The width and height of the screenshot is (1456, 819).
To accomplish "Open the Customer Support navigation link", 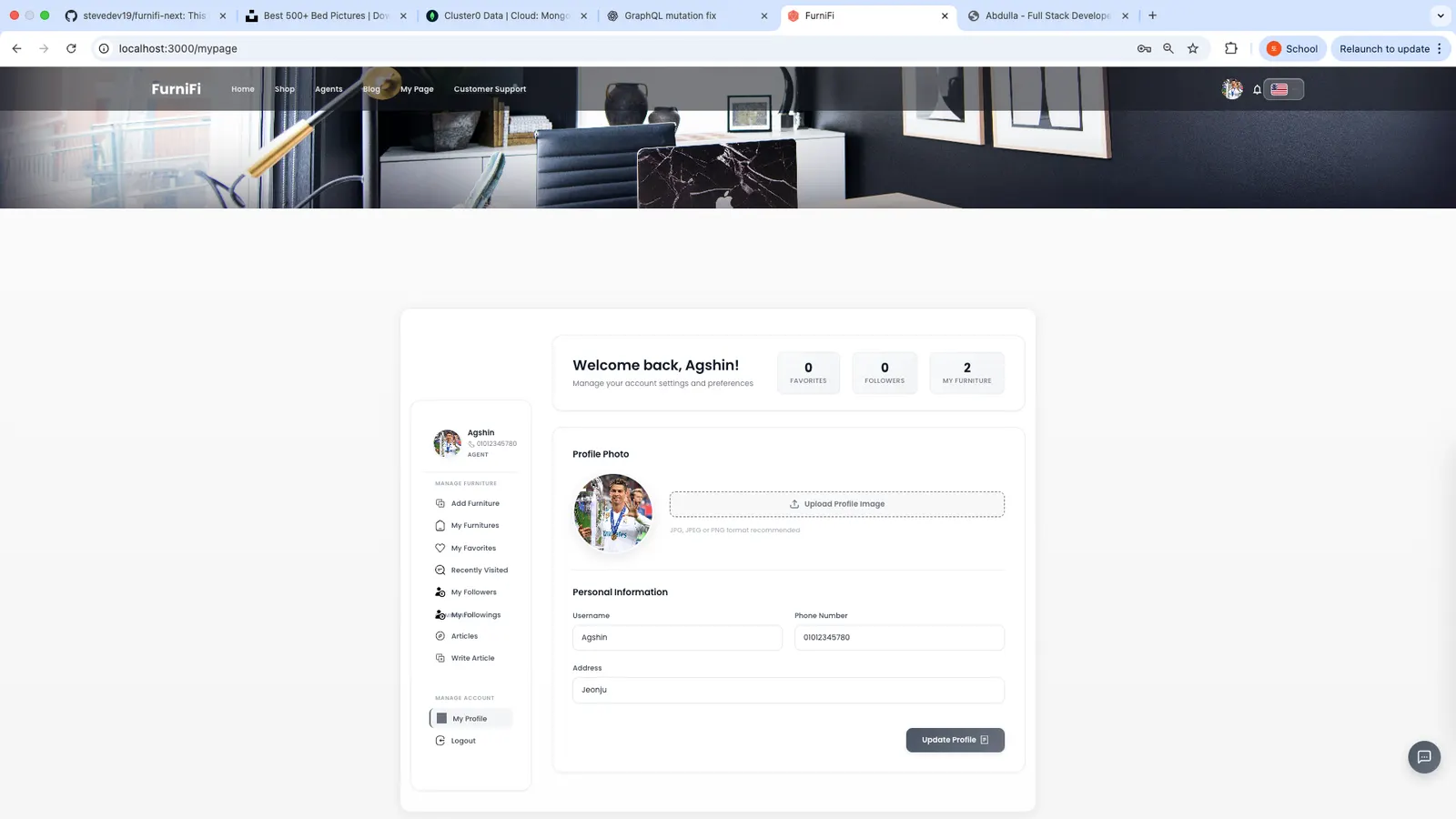I will pos(490,89).
